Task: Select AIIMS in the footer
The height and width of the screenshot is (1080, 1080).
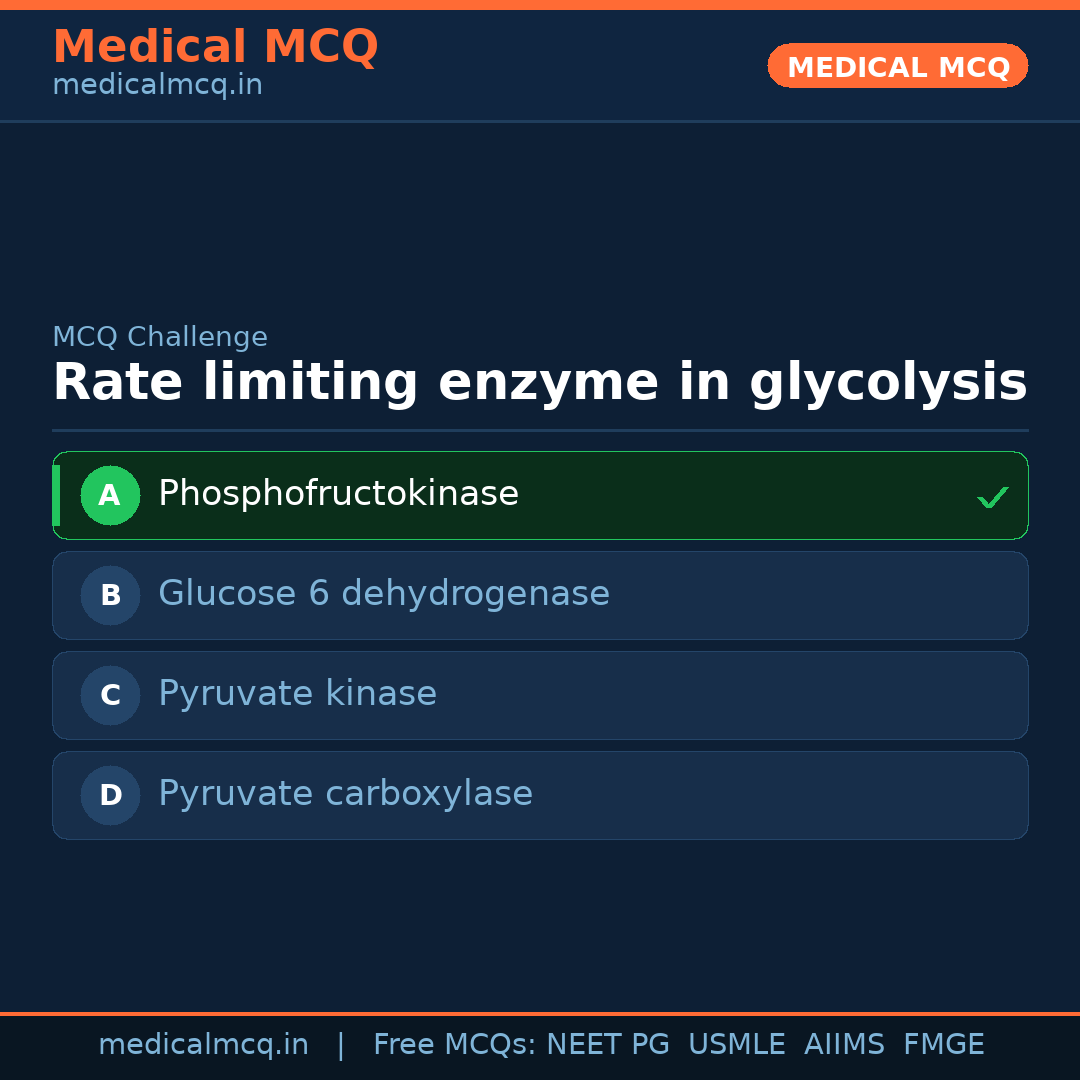Action: click(x=844, y=1045)
